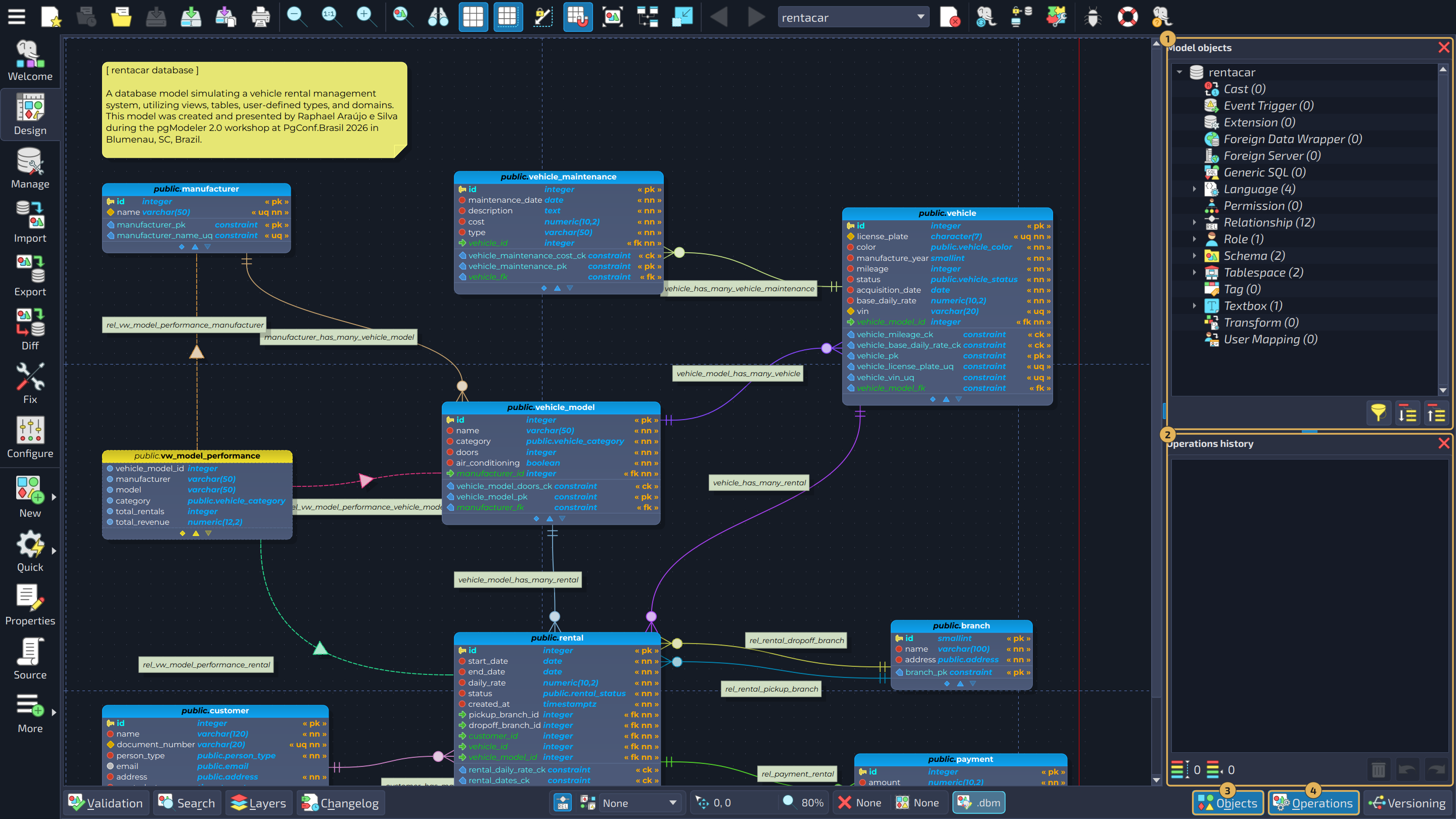Switch to the Welcome view

coord(30,61)
